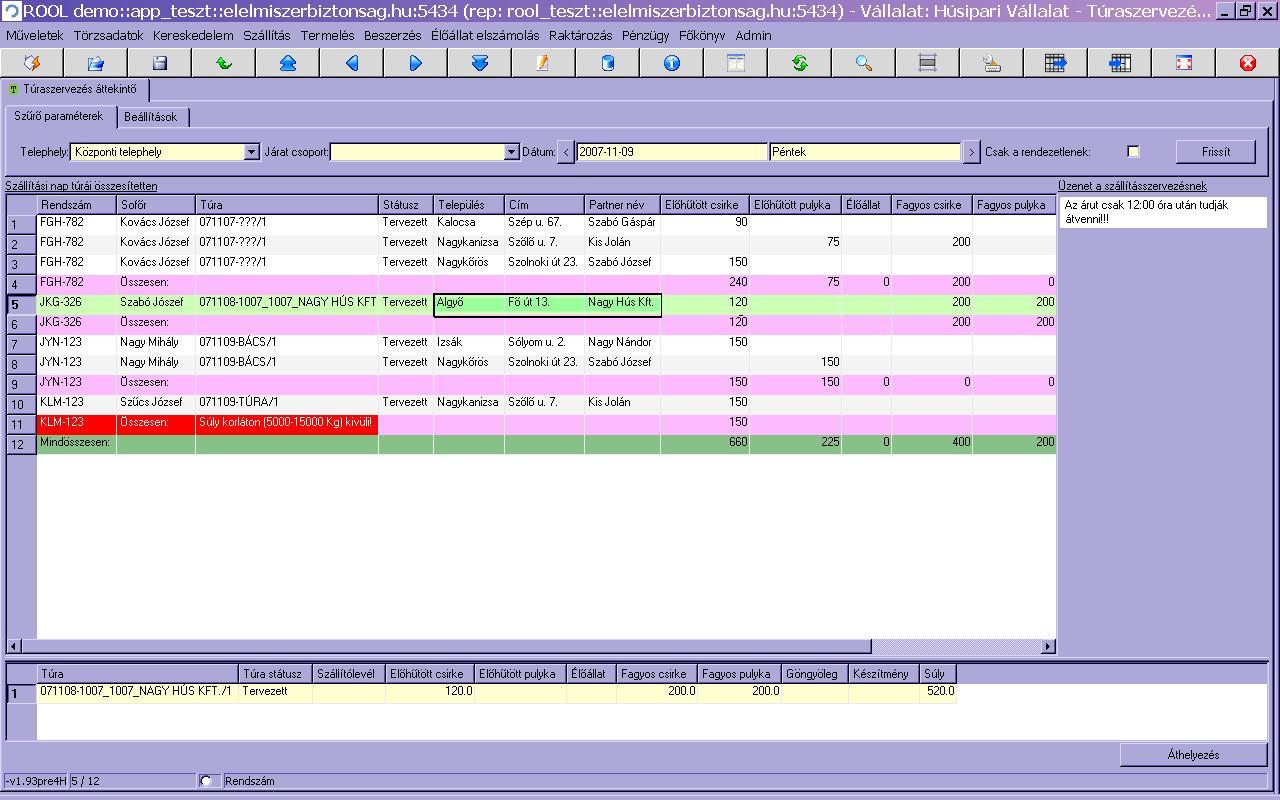Go to next date with right arrow
The image size is (1280, 800).
pyautogui.click(x=971, y=152)
